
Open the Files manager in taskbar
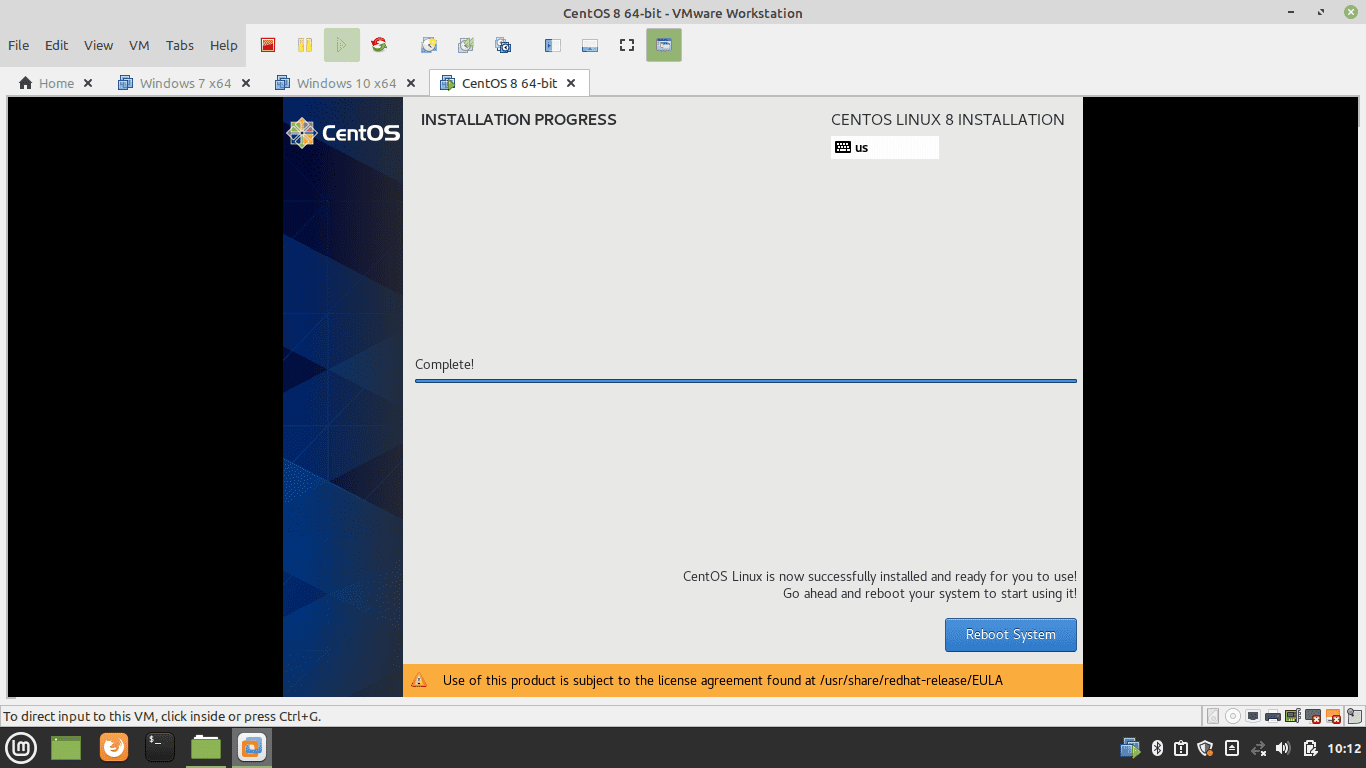tap(206, 747)
